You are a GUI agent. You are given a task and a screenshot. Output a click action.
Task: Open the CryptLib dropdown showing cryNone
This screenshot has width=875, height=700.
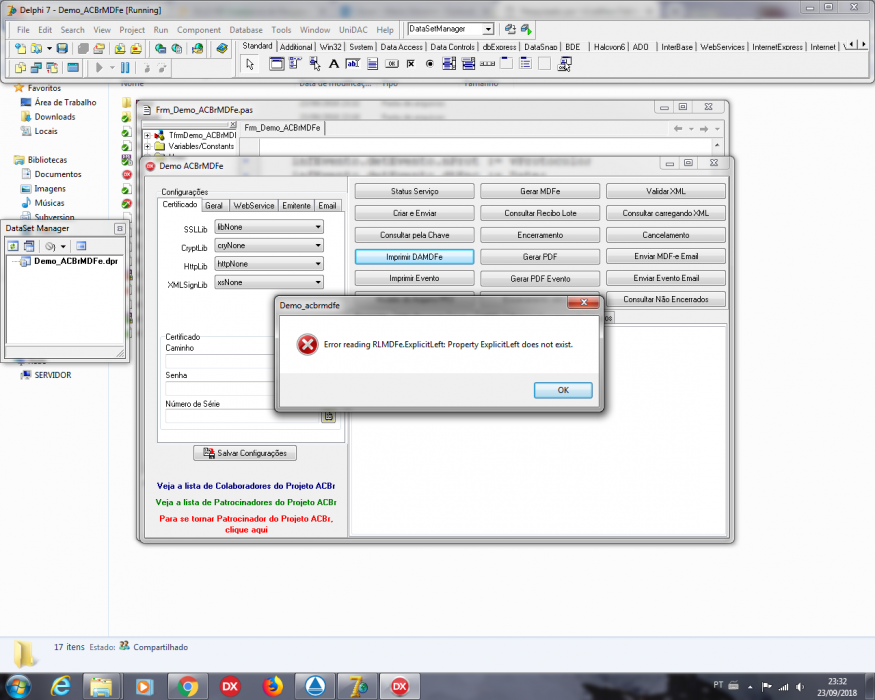coord(269,245)
